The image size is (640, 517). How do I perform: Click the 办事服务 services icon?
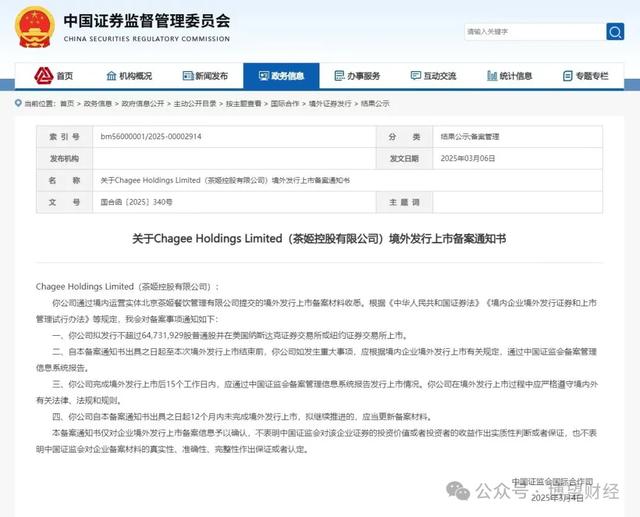tap(335, 76)
